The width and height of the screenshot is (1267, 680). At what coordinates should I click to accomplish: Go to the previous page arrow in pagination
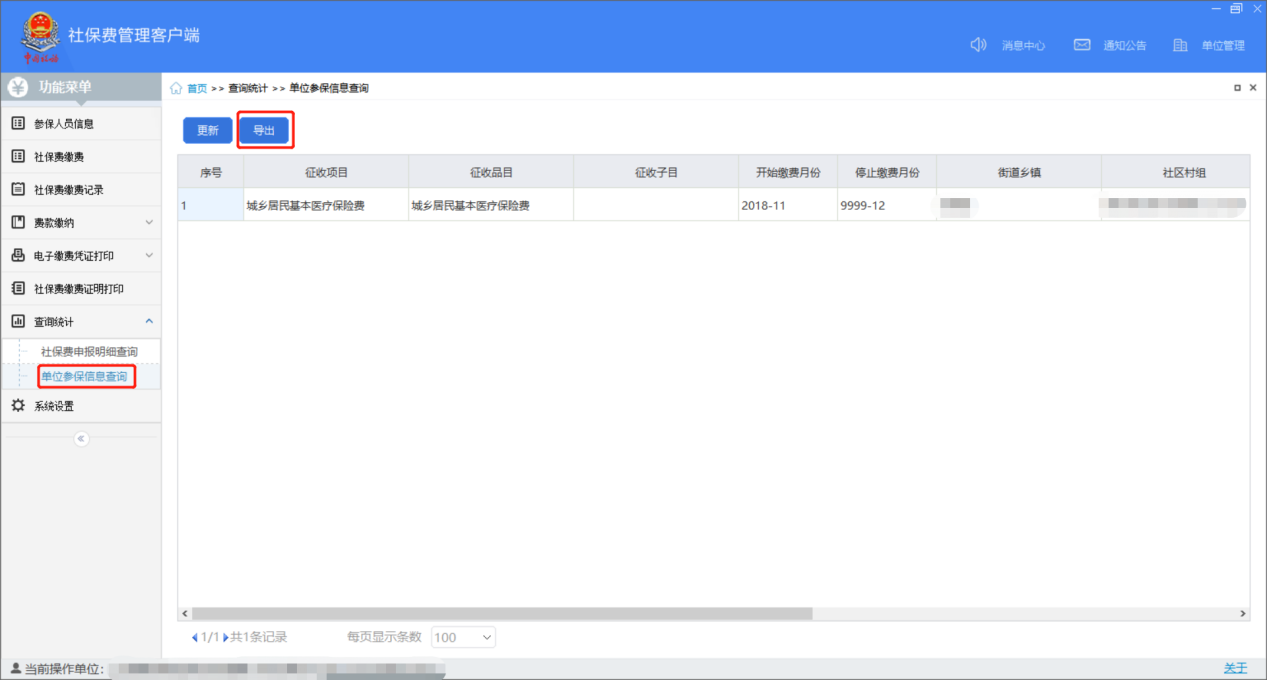pyautogui.click(x=194, y=637)
